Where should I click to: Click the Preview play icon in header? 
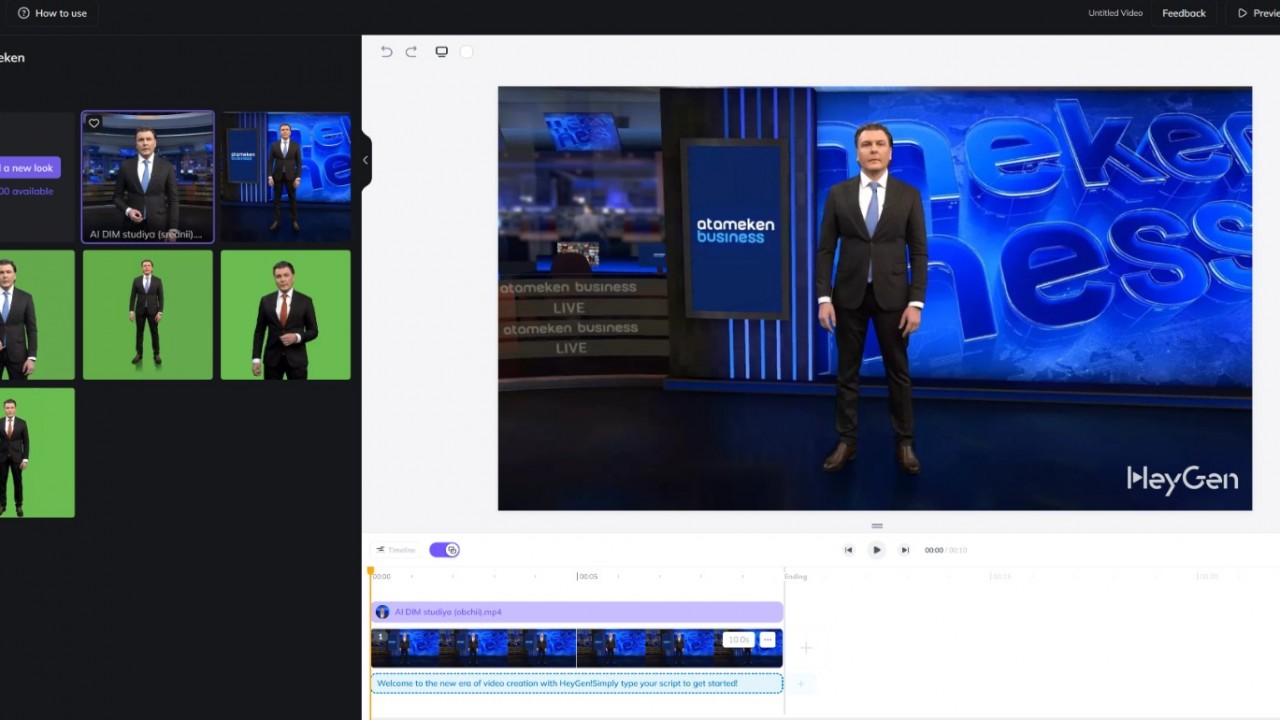coord(1242,13)
